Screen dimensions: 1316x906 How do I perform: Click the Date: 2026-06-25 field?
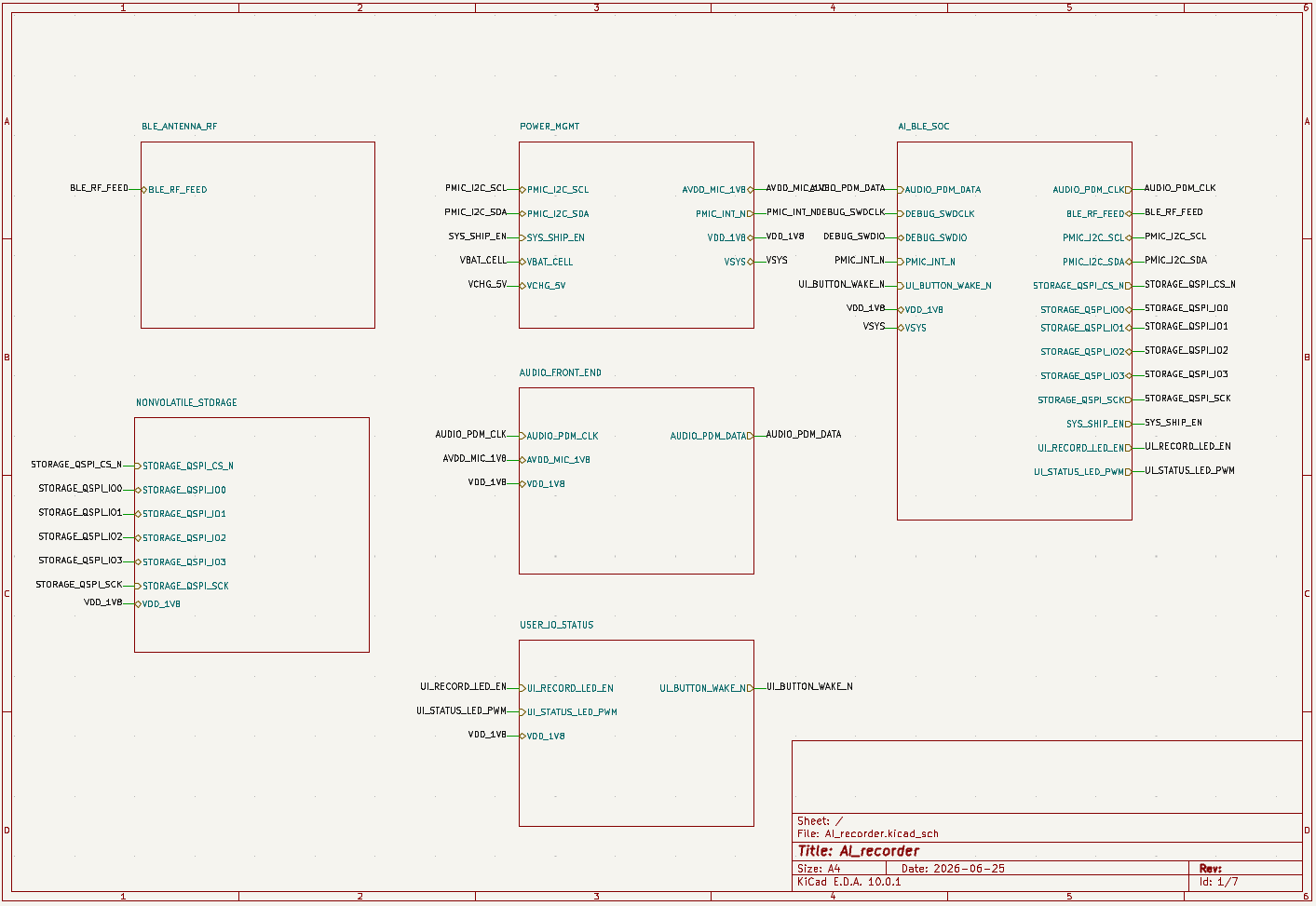(953, 869)
